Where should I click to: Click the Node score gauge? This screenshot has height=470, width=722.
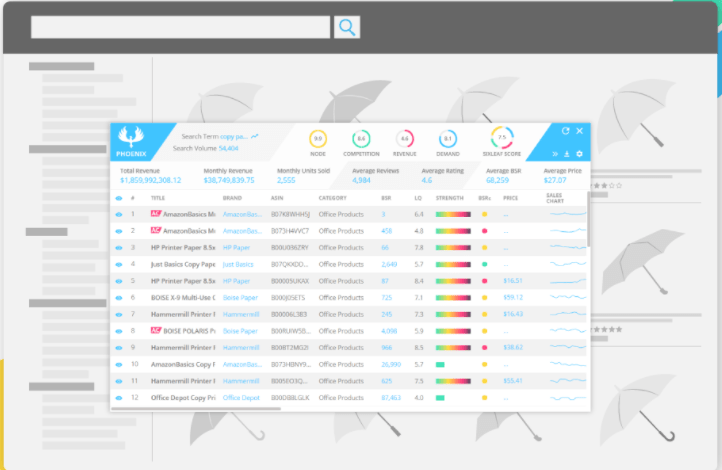318,139
